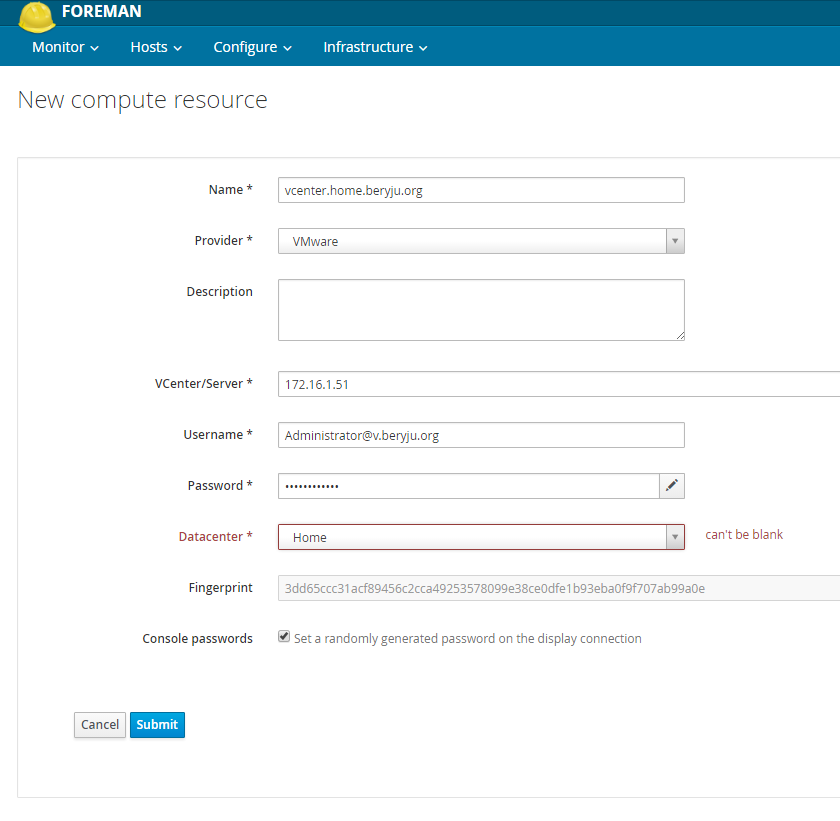The height and width of the screenshot is (821, 840).
Task: Click the Foreman hard hat logo
Action: pyautogui.click(x=36, y=14)
